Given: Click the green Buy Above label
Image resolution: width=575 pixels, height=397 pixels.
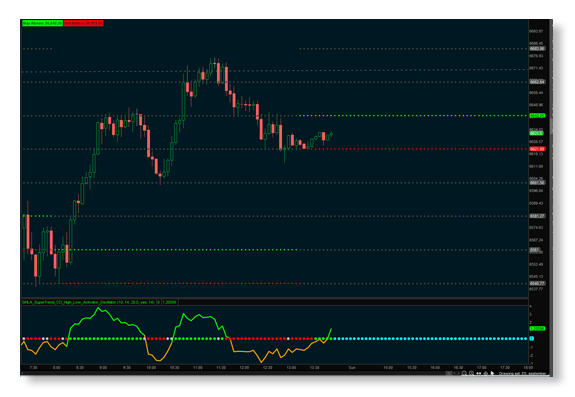Looking at the screenshot, I should [42, 23].
